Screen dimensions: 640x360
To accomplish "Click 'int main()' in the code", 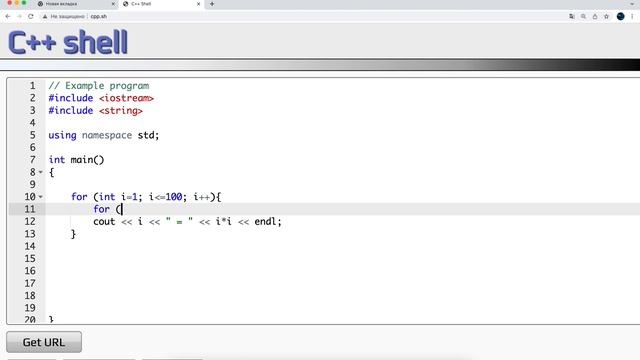I will [76, 160].
